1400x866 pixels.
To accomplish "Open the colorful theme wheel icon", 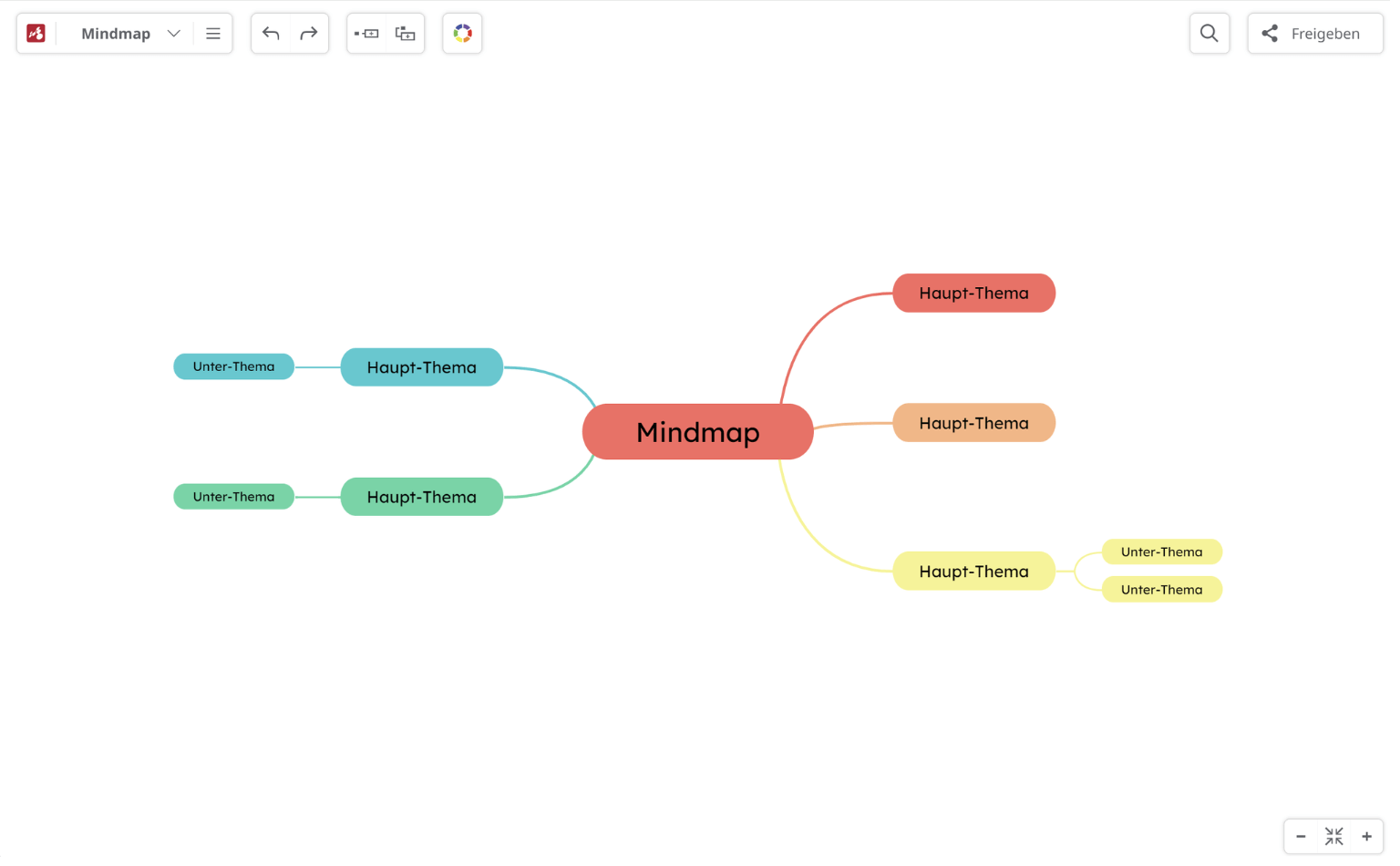I will tap(462, 34).
